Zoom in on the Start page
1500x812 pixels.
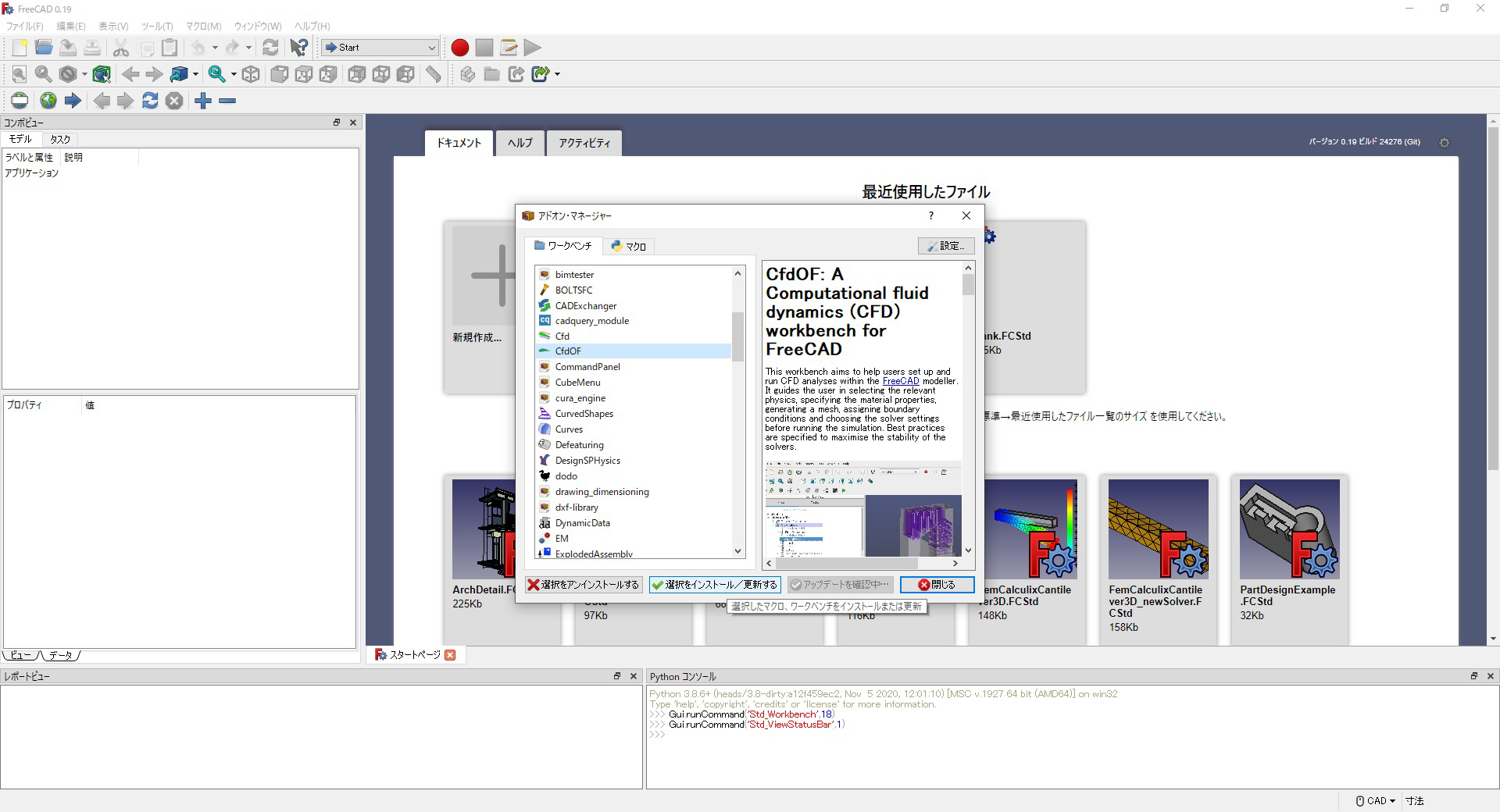pos(203,101)
